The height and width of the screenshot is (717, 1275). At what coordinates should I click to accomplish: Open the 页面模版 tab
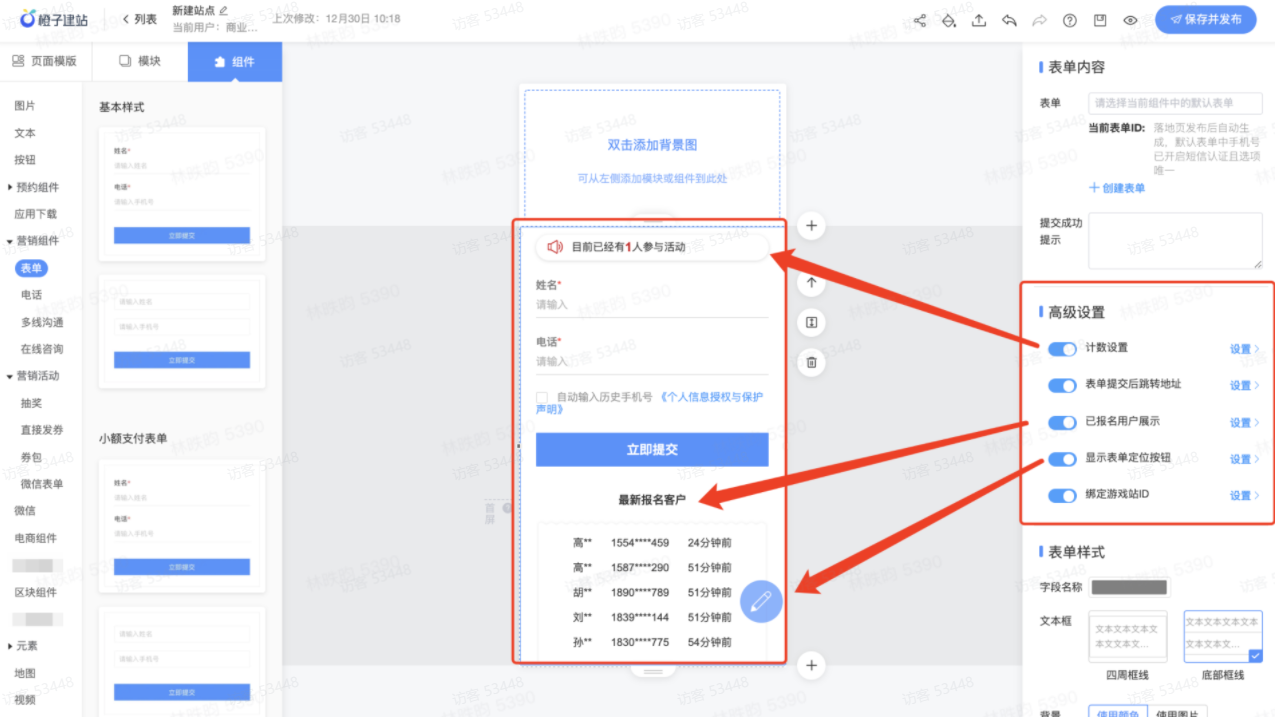[46, 60]
